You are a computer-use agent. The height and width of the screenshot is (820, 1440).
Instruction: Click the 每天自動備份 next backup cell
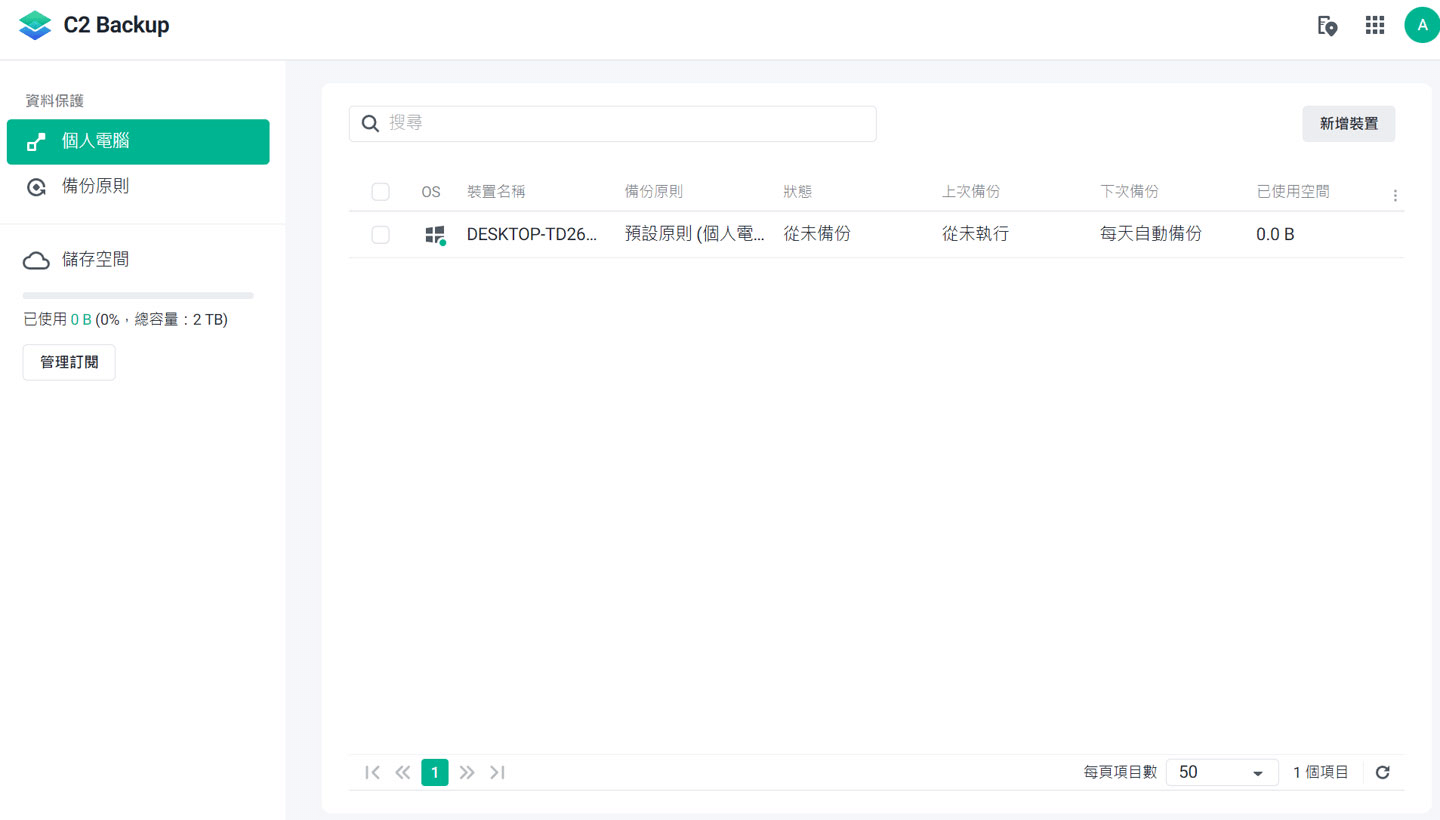(x=1151, y=235)
